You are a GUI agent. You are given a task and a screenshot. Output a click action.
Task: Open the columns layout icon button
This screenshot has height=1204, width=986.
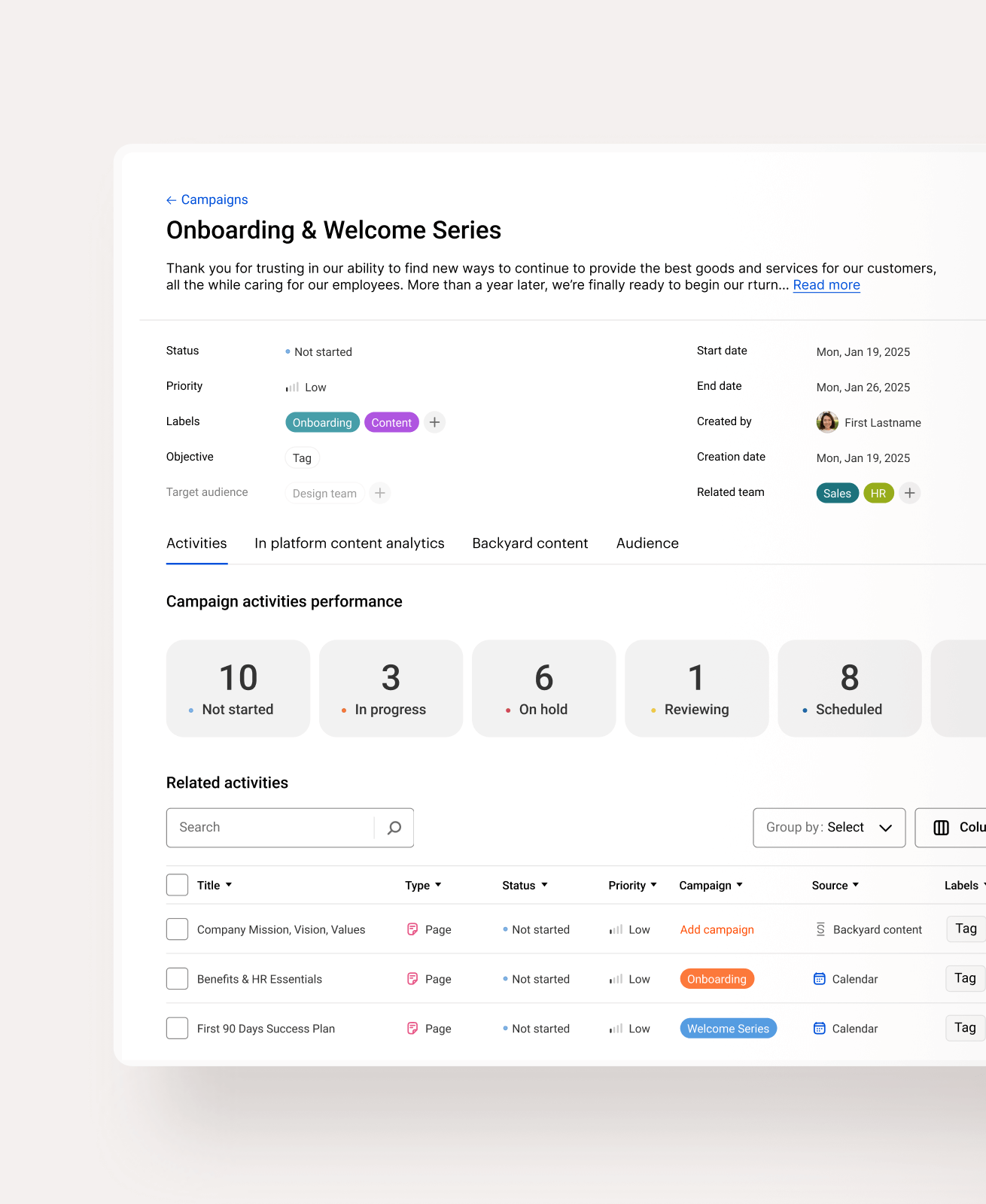click(x=942, y=828)
